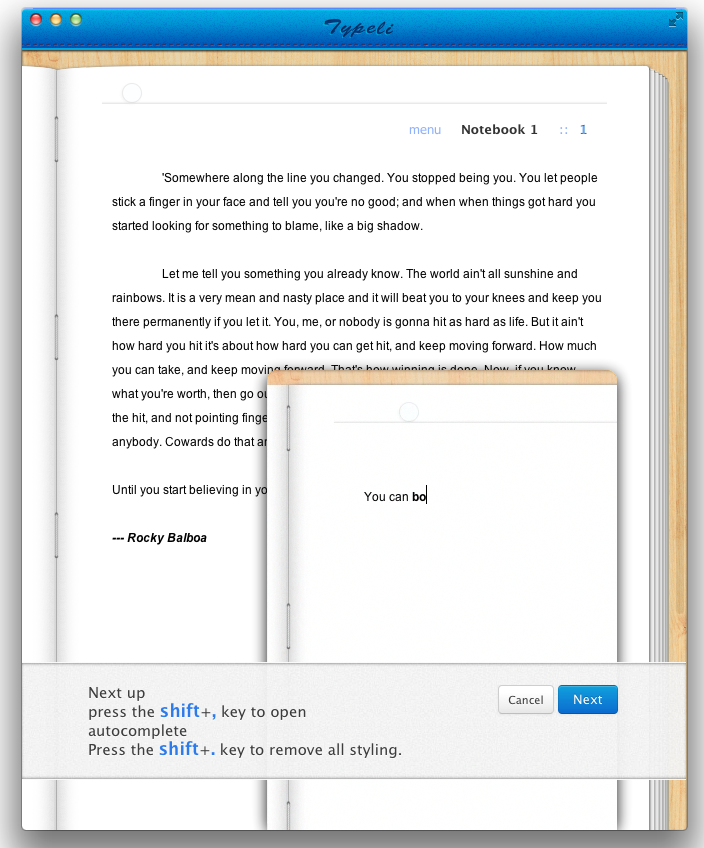704x848 pixels.
Task: Enter fullscreen using the top-right arrows icon
Action: 676,19
